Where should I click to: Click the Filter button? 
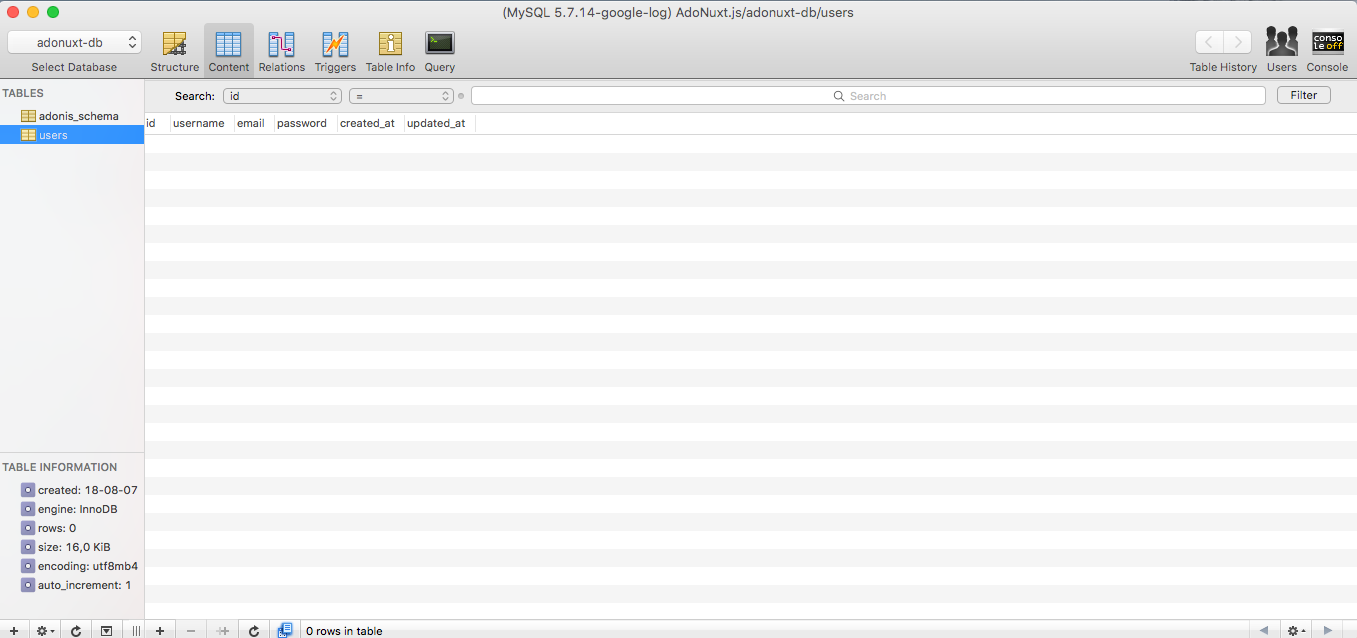coord(1303,94)
